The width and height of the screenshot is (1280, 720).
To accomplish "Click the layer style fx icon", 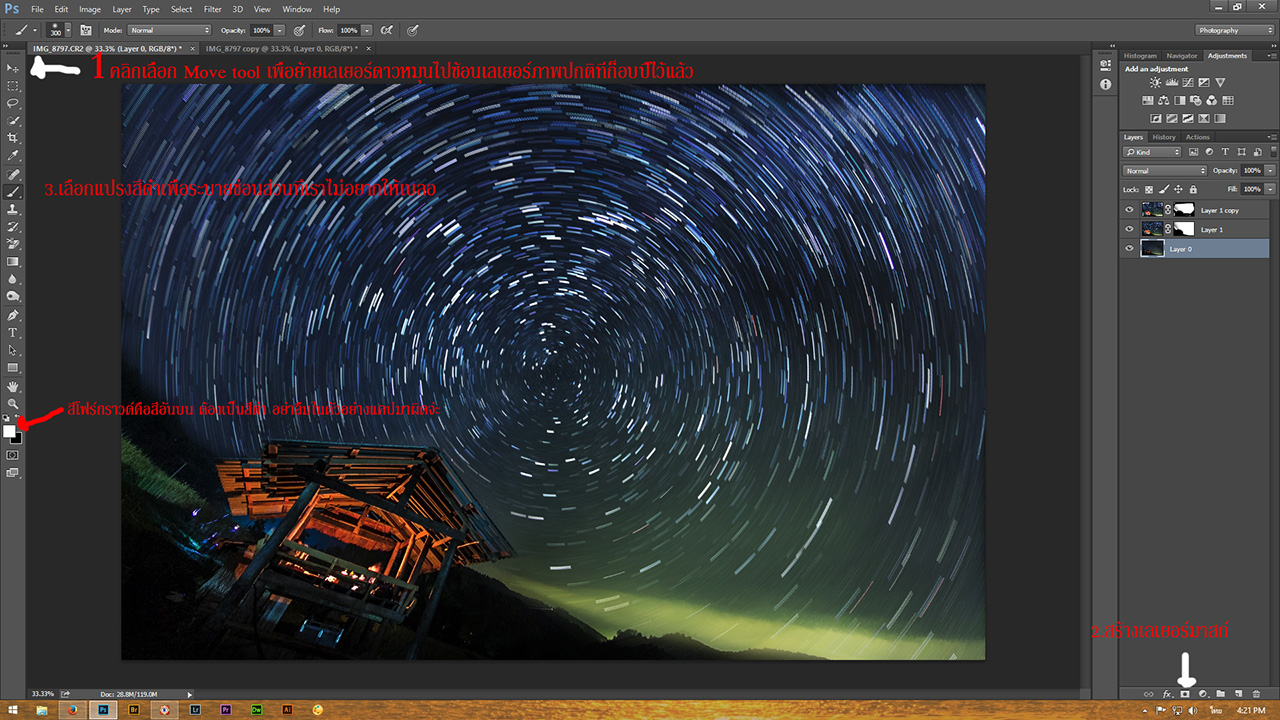I will [x=1167, y=693].
